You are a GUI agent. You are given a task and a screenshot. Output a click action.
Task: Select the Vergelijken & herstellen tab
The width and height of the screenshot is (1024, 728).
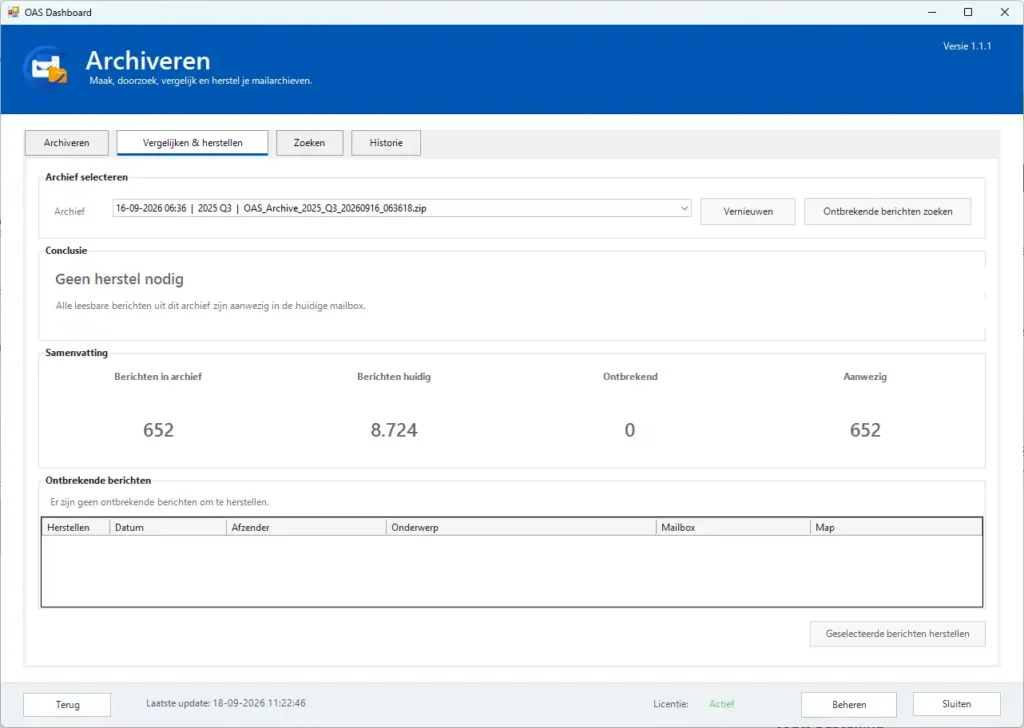(193, 142)
